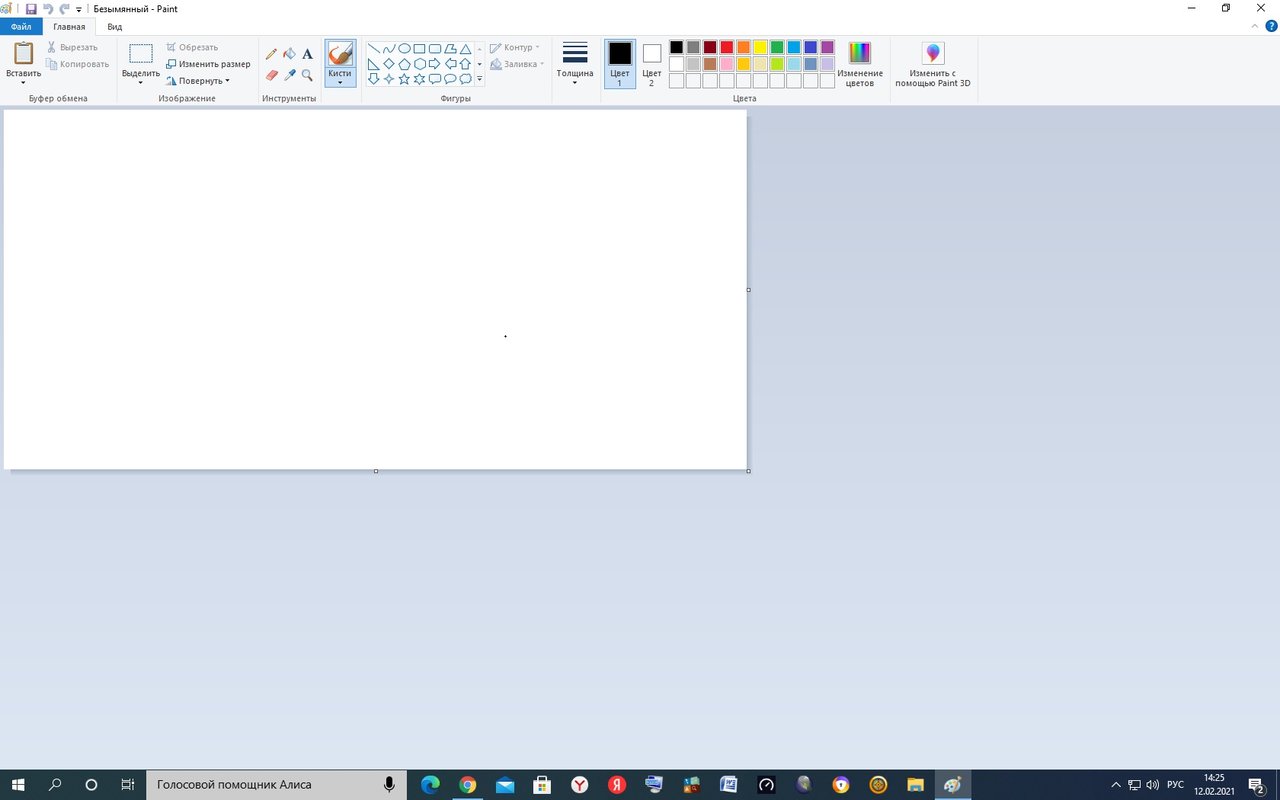The width and height of the screenshot is (1280, 800).
Task: Choose the six-point star shape
Action: coord(419,79)
